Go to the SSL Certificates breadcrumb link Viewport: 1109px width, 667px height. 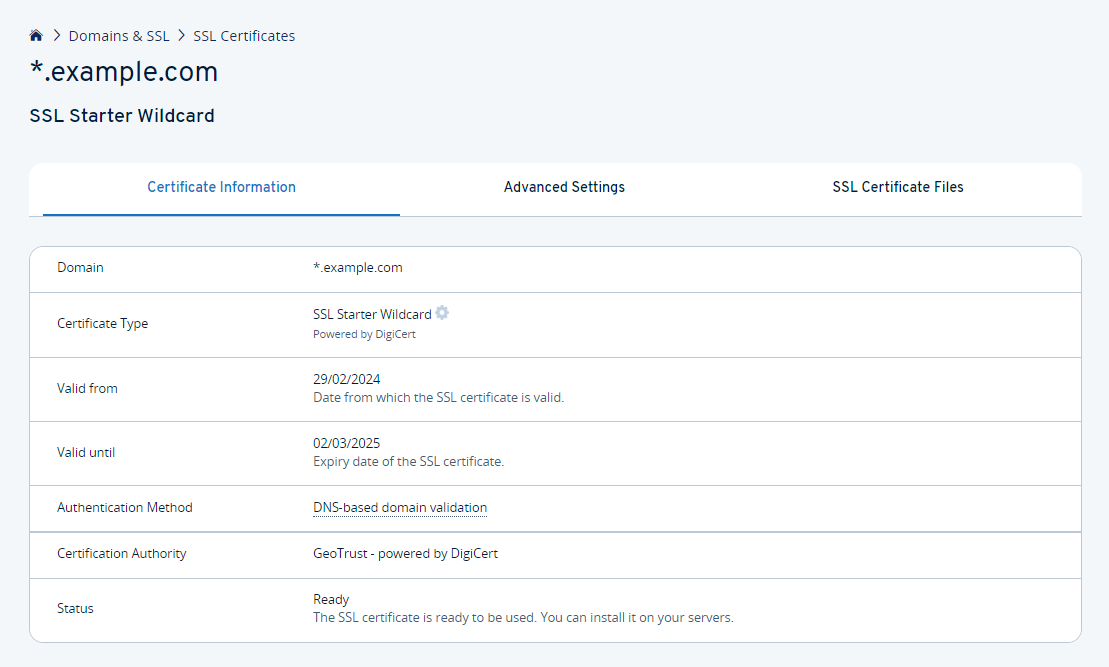click(x=244, y=36)
